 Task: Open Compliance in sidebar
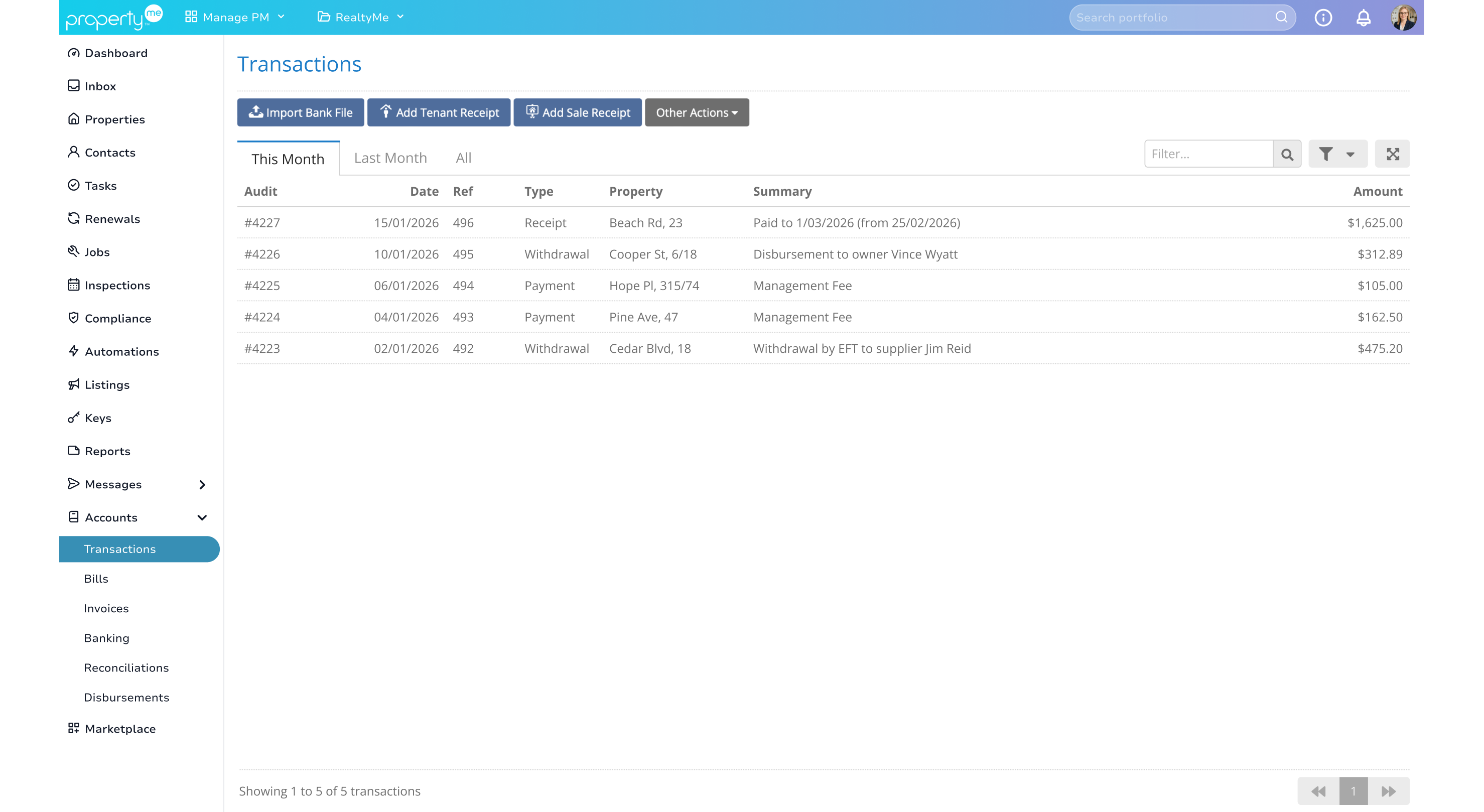(109, 319)
